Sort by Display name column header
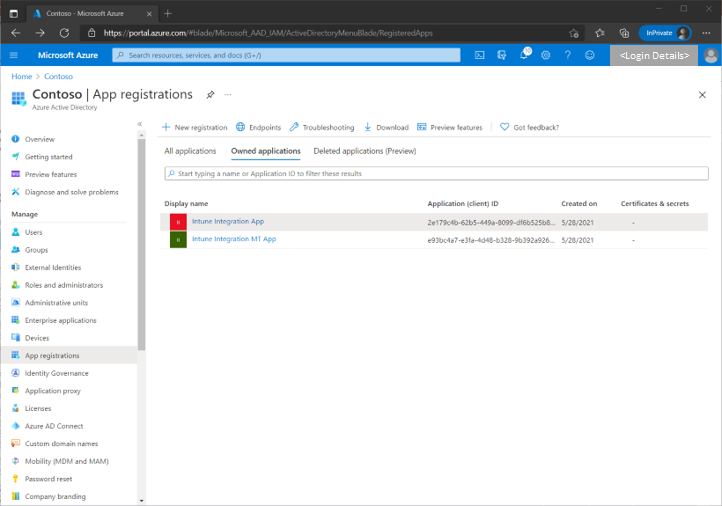The image size is (722, 506). click(x=186, y=204)
